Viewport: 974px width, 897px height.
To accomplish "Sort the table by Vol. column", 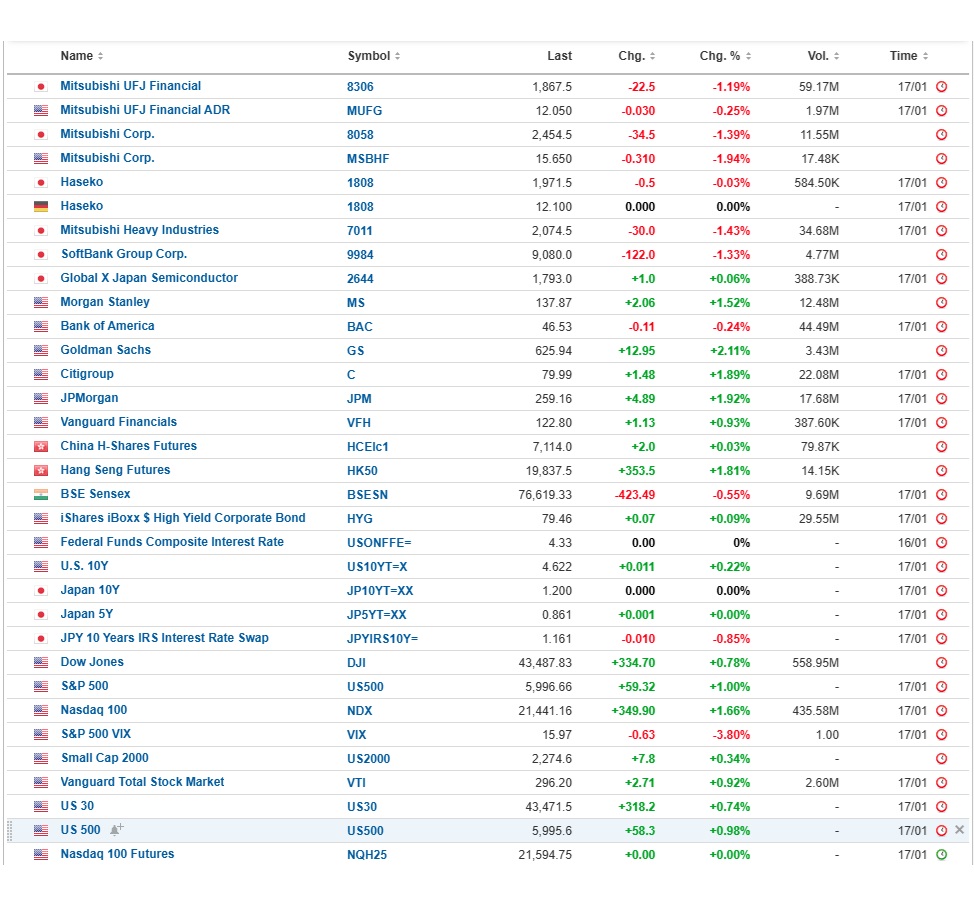I will click(823, 56).
